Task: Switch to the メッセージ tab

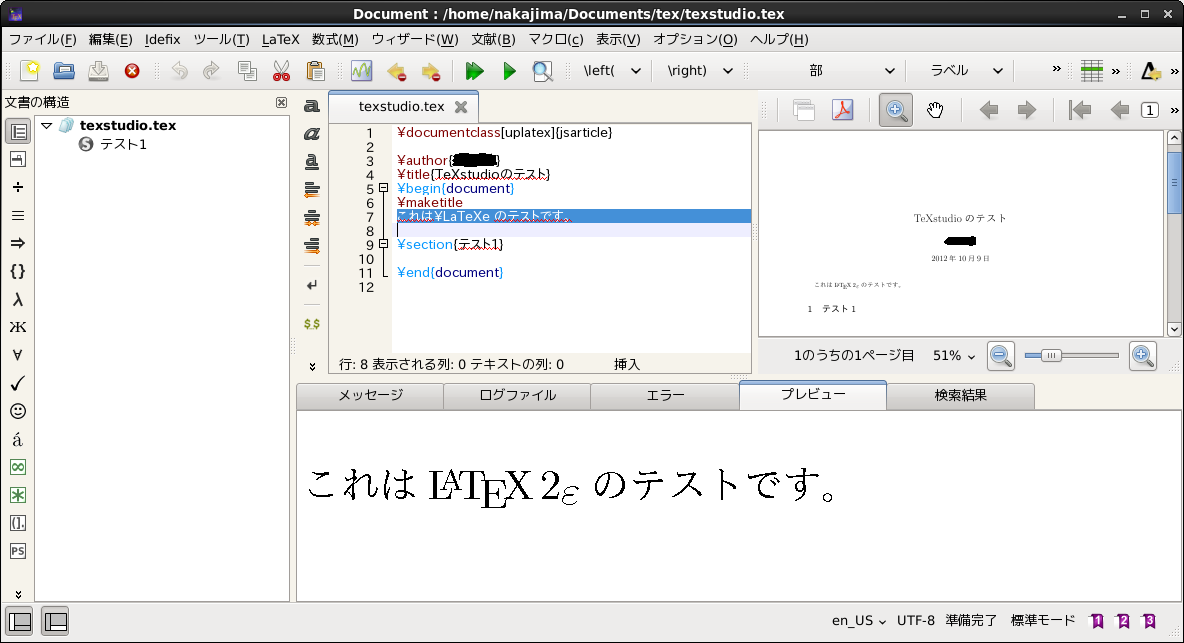Action: pos(370,395)
